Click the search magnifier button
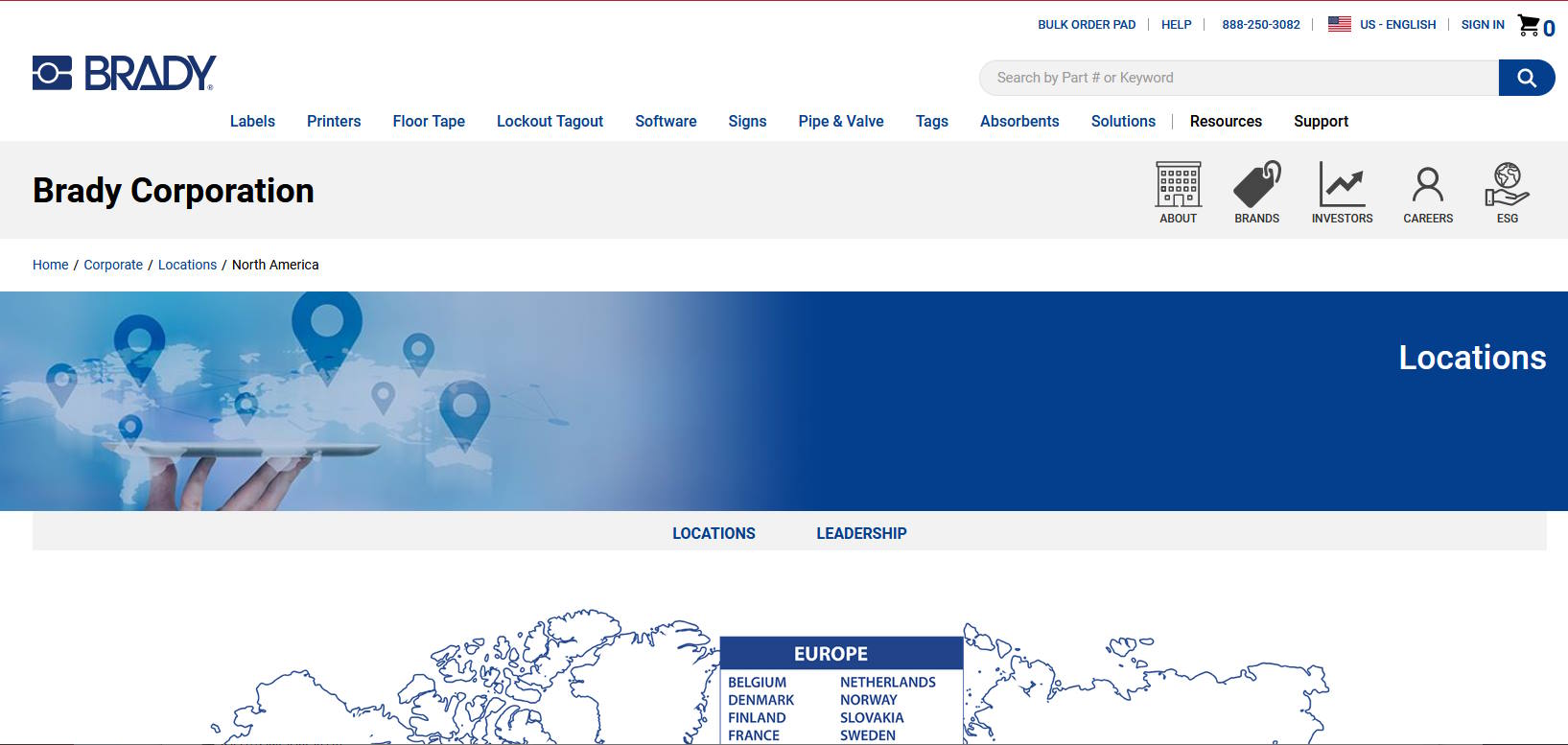The image size is (1568, 745). coord(1527,78)
